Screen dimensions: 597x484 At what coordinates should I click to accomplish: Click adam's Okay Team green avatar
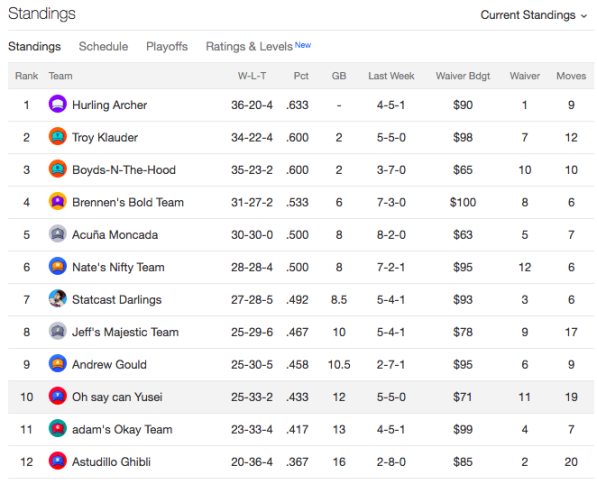(x=57, y=429)
